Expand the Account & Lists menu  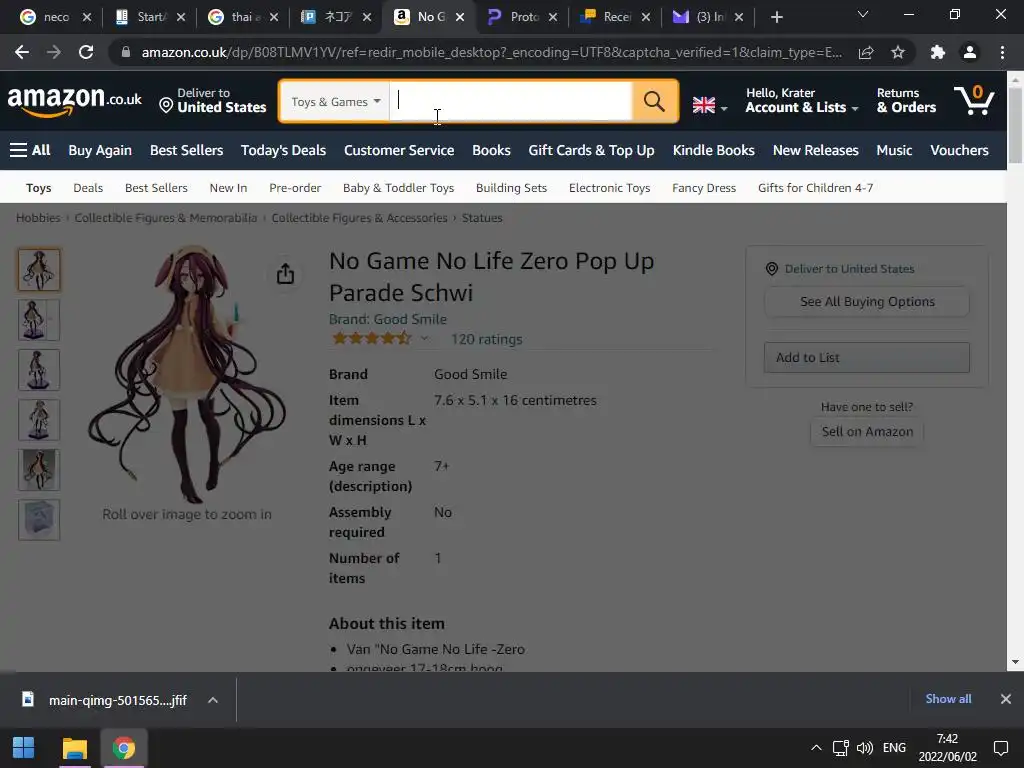[802, 101]
